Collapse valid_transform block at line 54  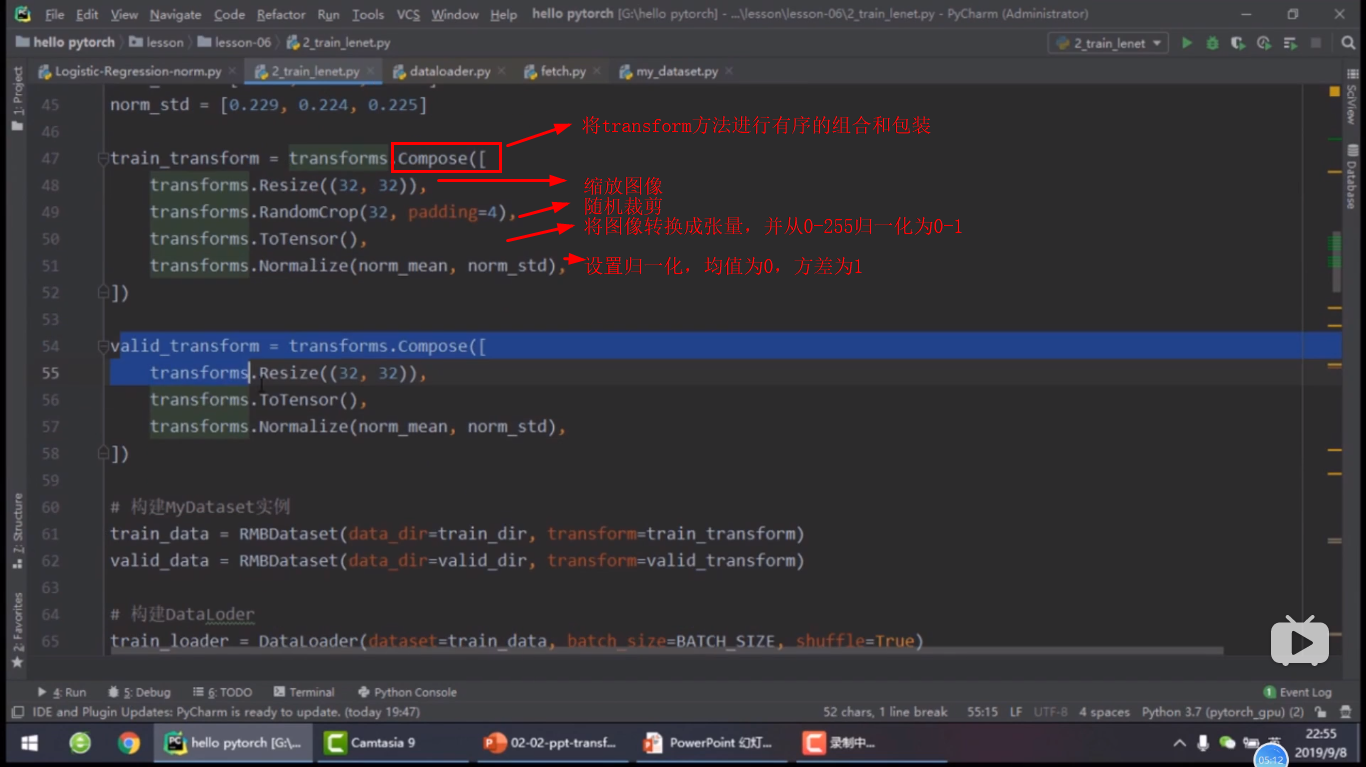pos(103,346)
